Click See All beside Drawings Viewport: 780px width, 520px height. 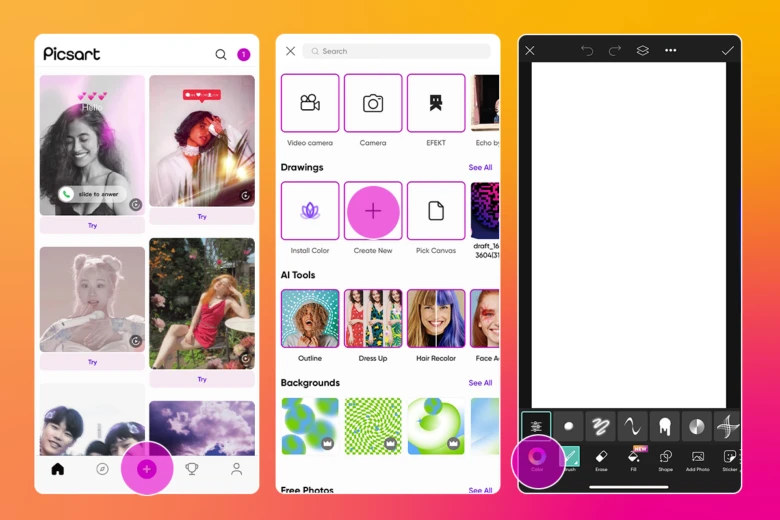[x=480, y=168]
